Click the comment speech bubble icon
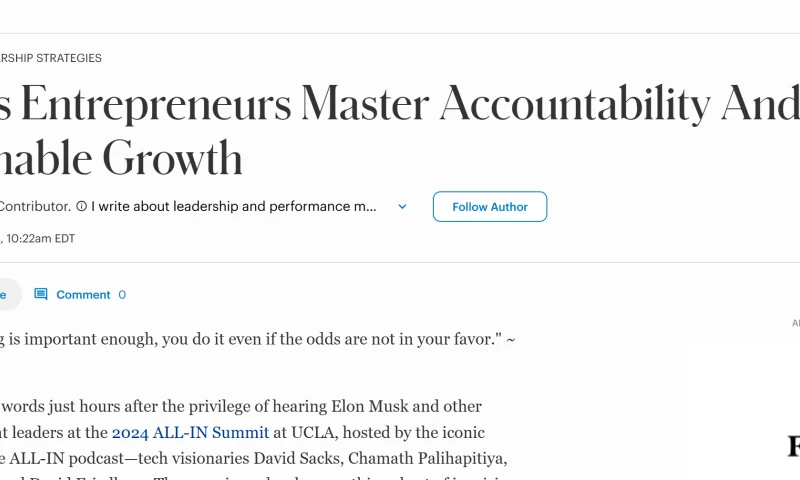 pos(41,294)
